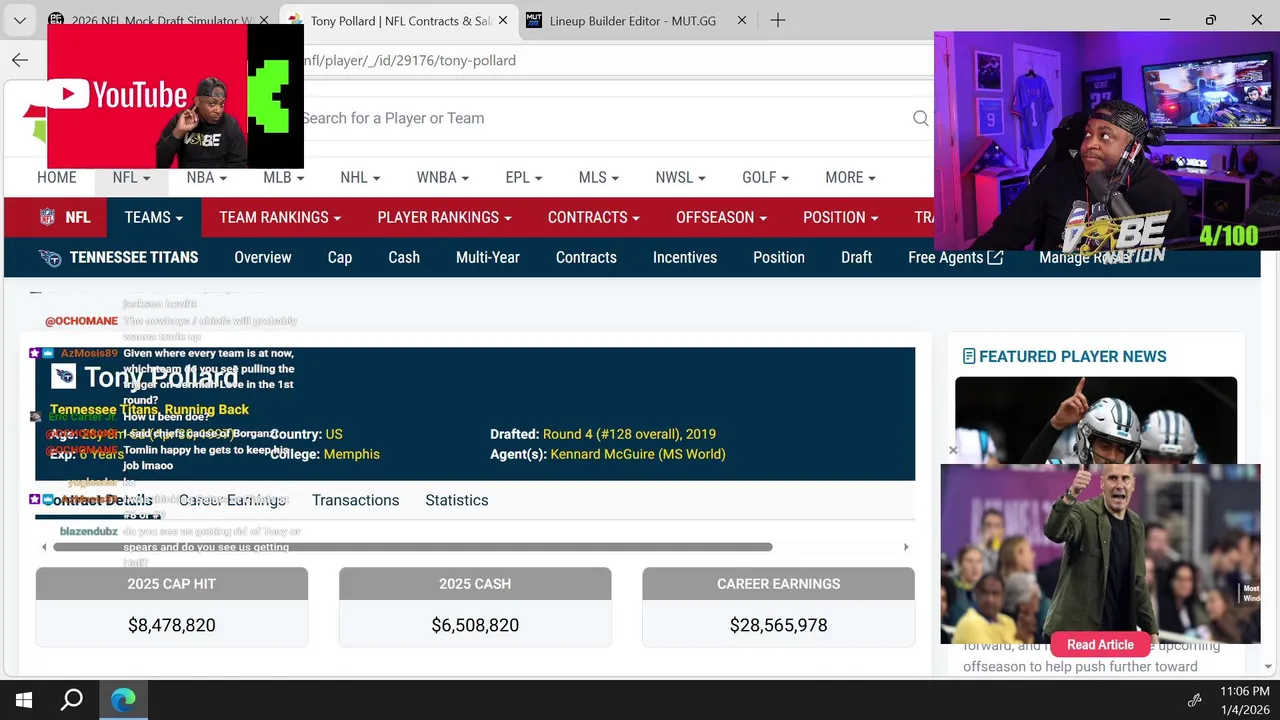Click the Microsoft Edge taskbar icon
The height and width of the screenshot is (720, 1280).
(123, 700)
